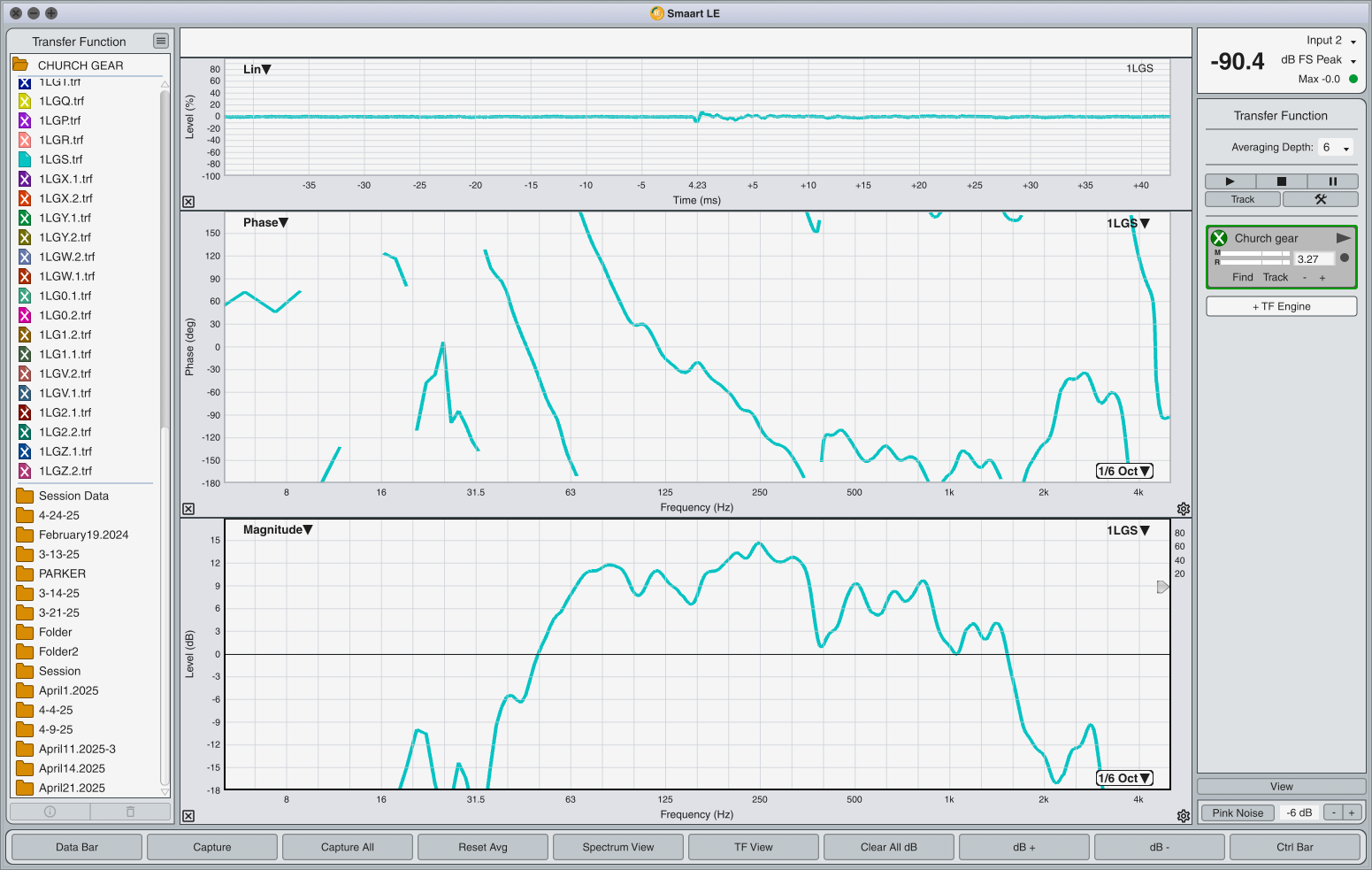The height and width of the screenshot is (870, 1372).
Task: Switch to Spectrum View
Action: (618, 847)
